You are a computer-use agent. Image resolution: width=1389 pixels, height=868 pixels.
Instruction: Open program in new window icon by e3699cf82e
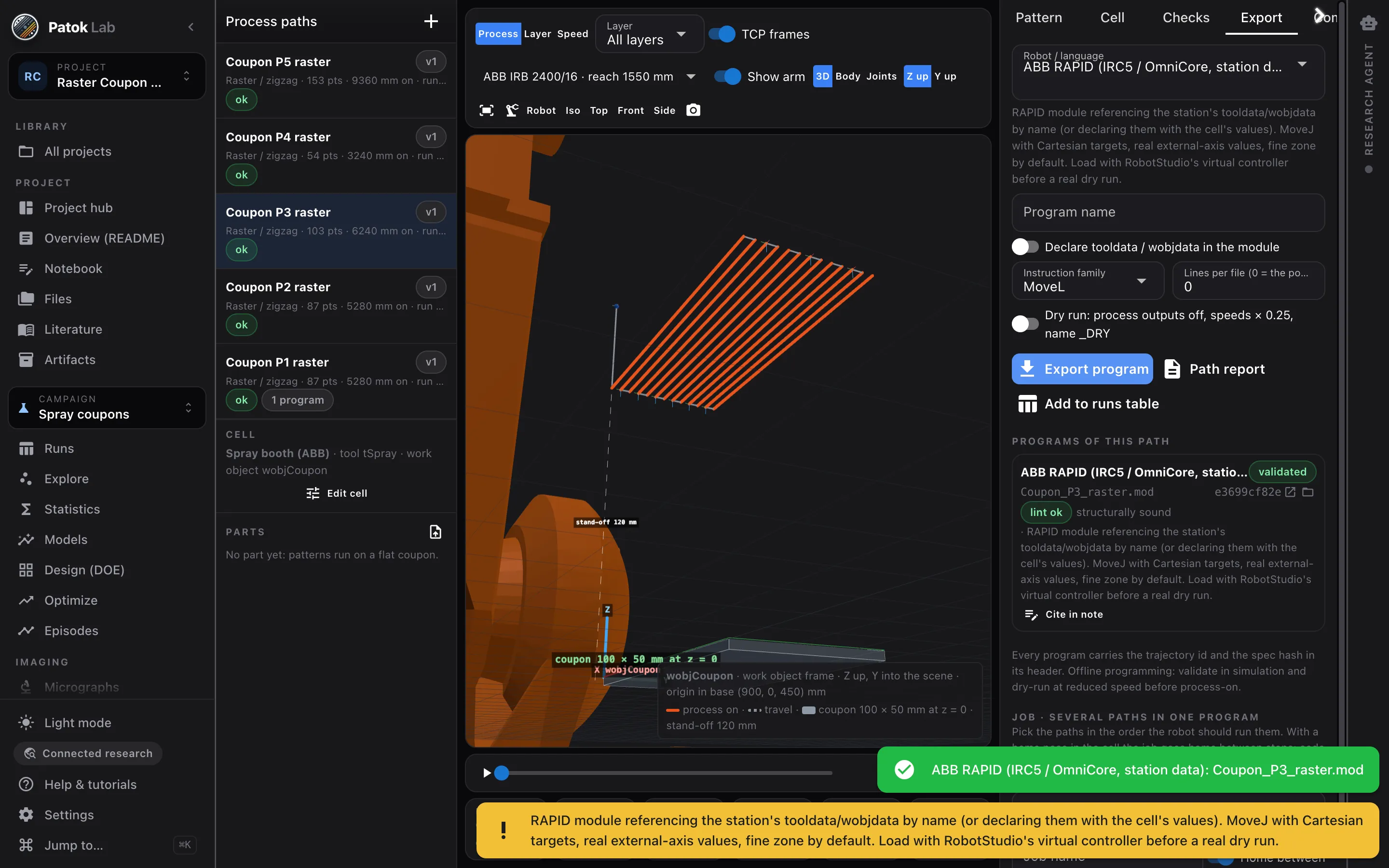1290,492
